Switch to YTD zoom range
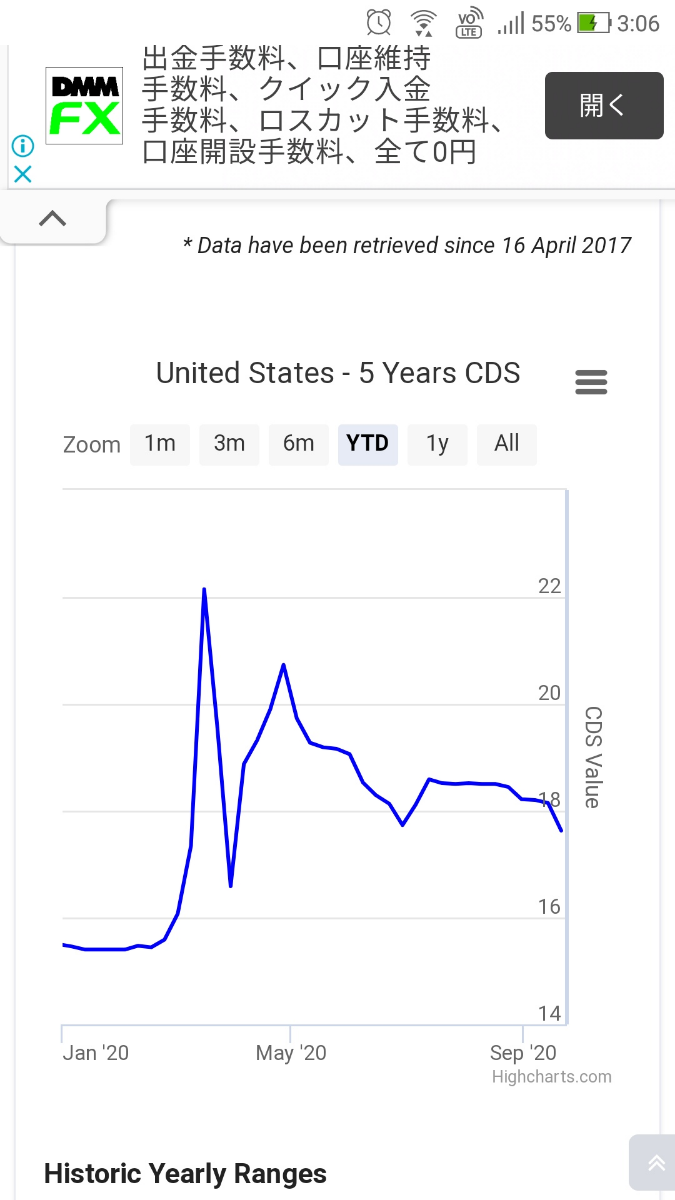This screenshot has width=675, height=1200. pos(368,444)
